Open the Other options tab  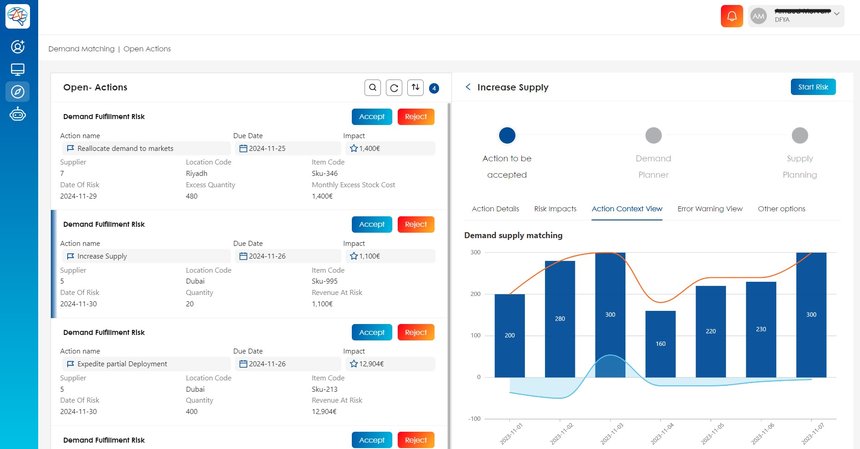point(782,209)
